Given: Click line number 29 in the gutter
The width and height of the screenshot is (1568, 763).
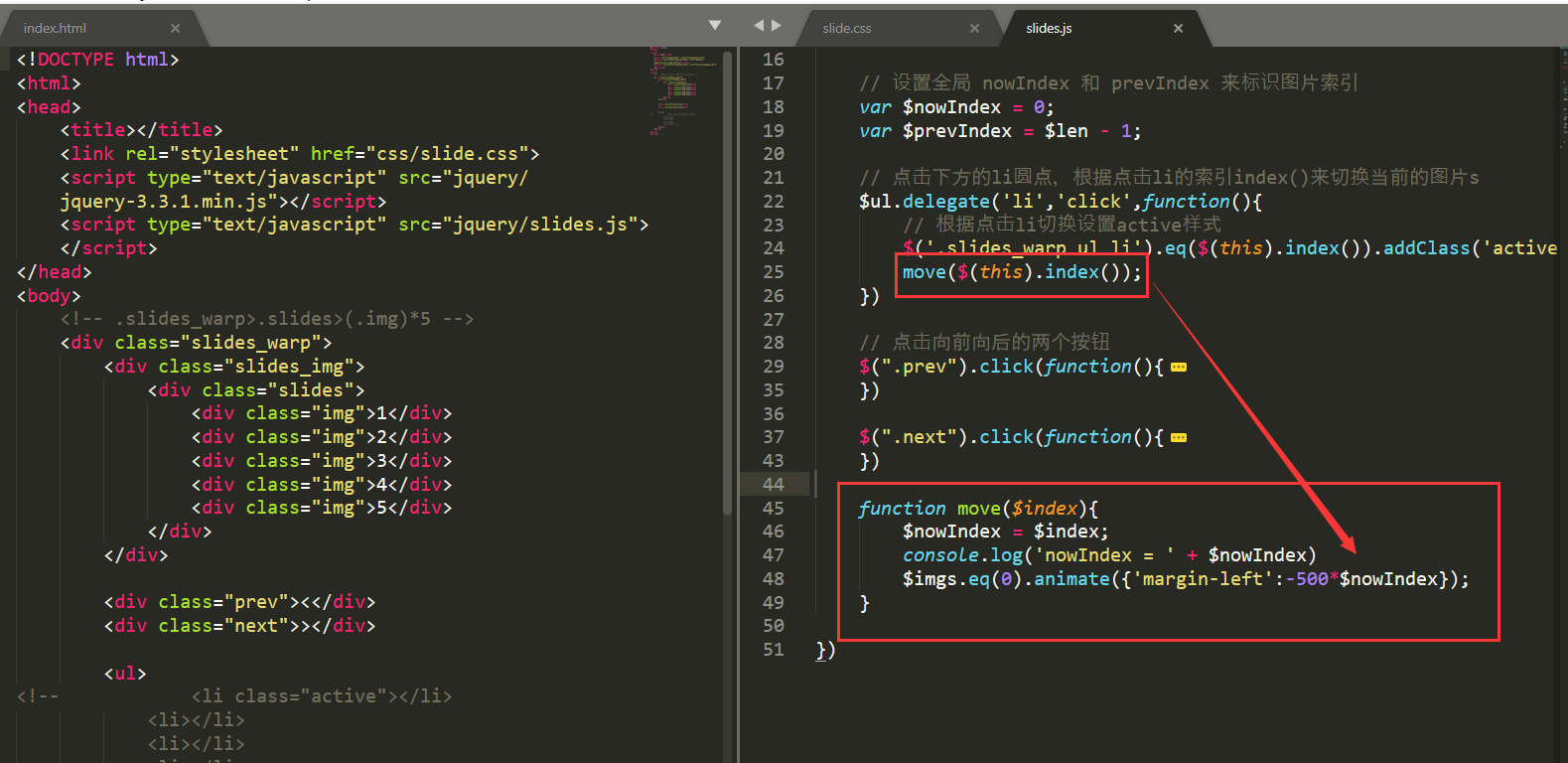Looking at the screenshot, I should [x=774, y=367].
